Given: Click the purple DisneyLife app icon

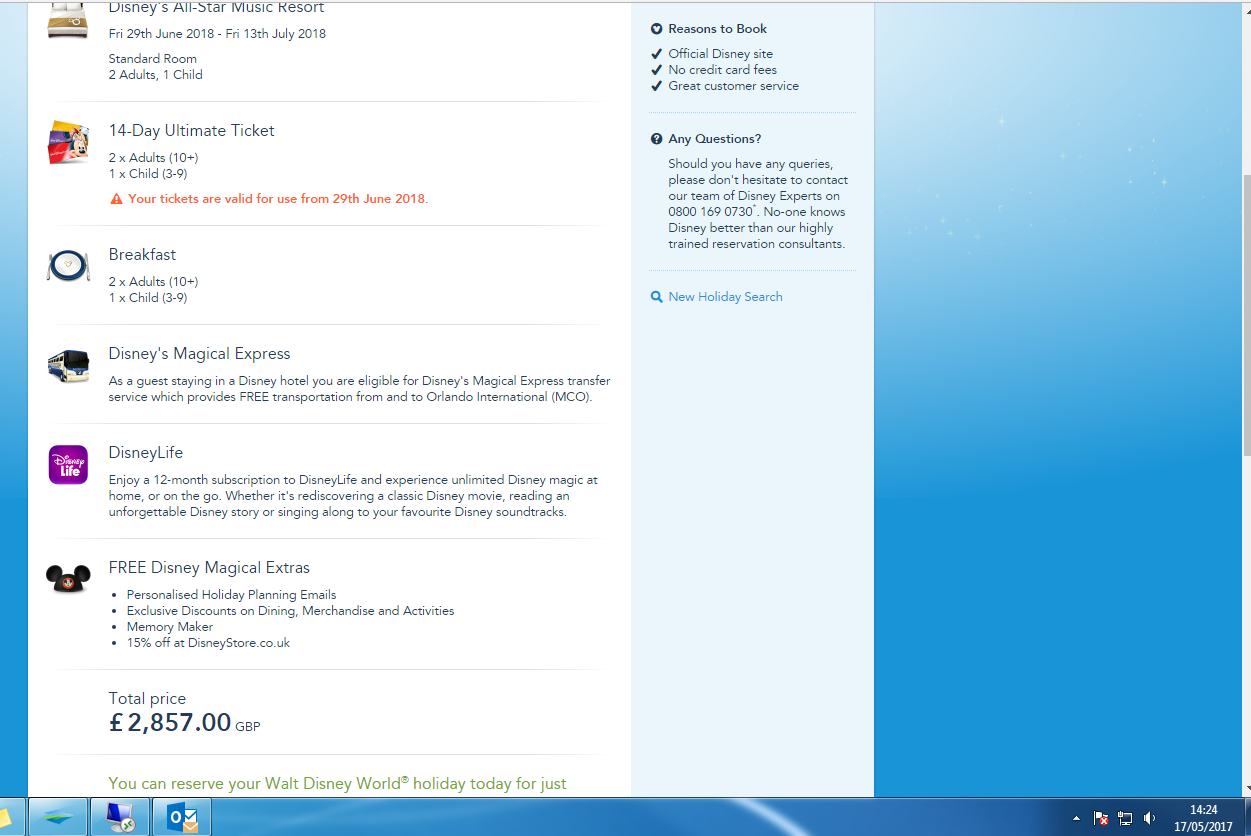Looking at the screenshot, I should click(x=68, y=465).
